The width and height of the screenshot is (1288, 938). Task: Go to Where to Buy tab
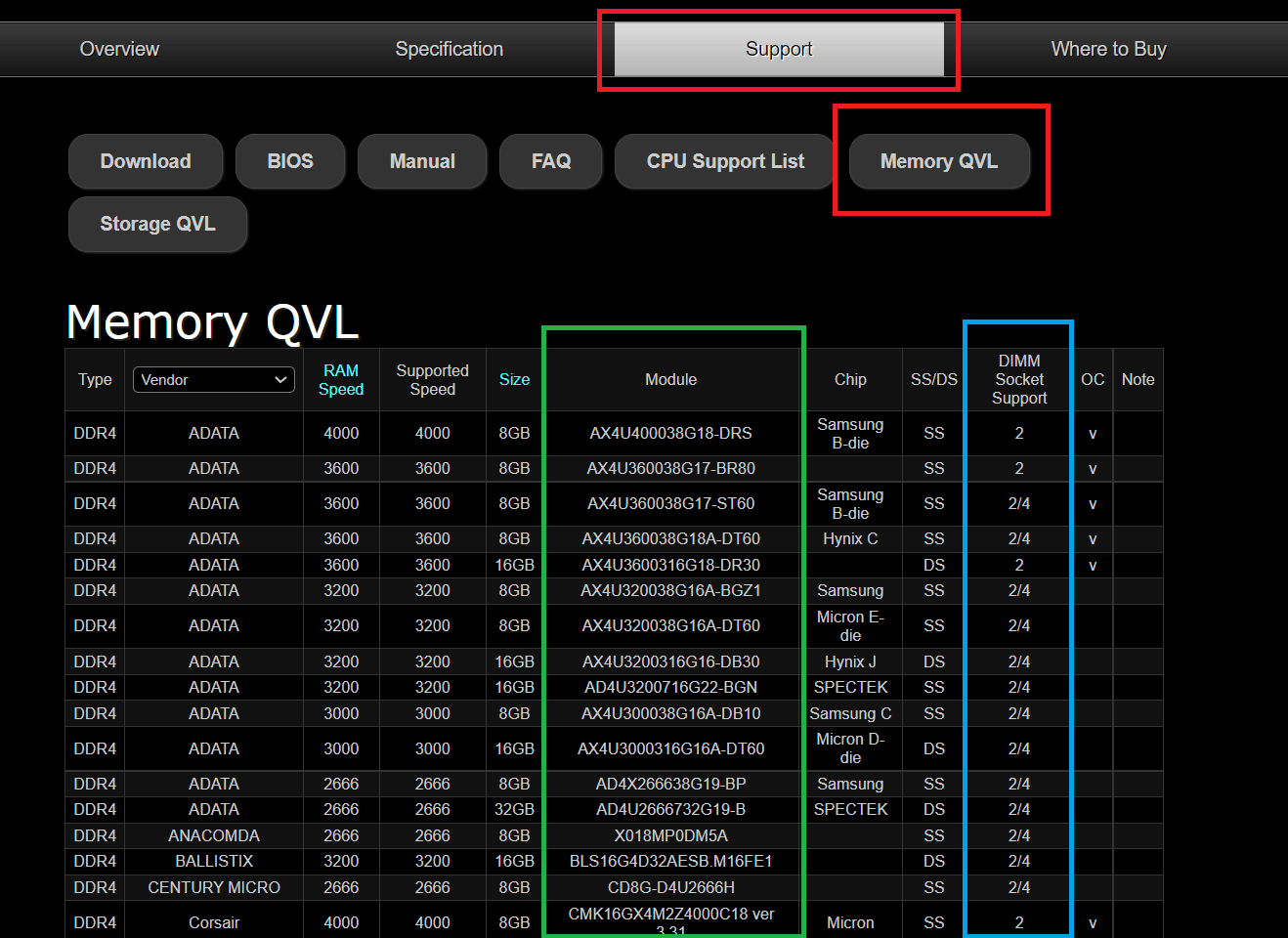1108,49
